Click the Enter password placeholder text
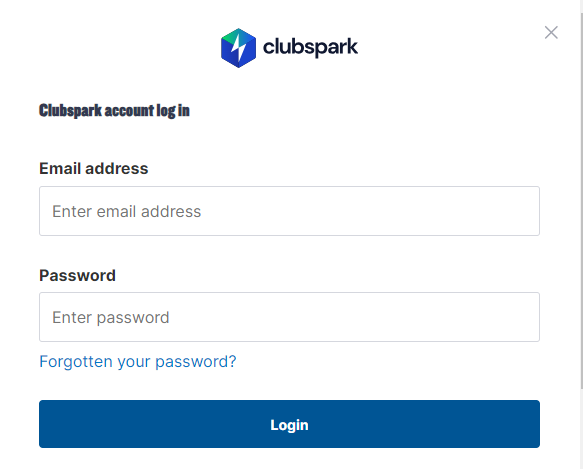The width and height of the screenshot is (583, 469). (110, 318)
